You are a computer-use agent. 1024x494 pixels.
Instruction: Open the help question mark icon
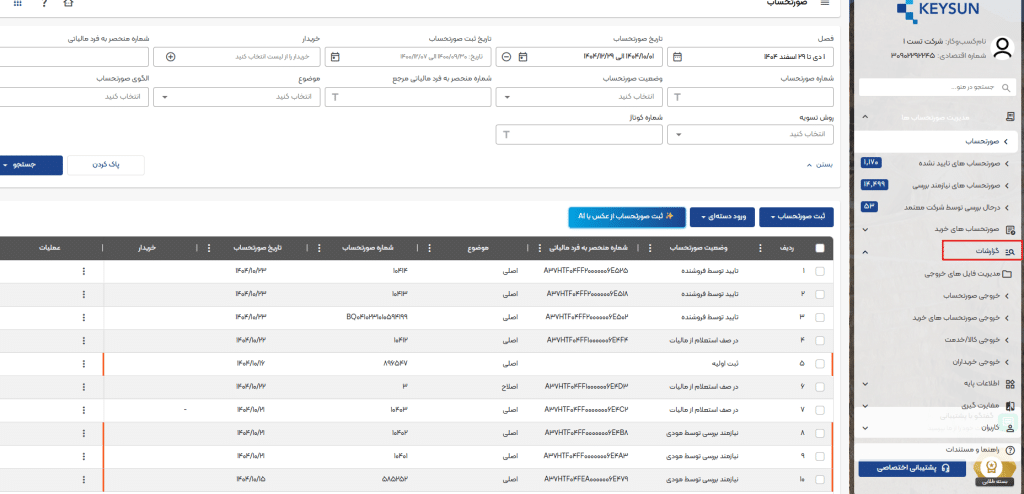click(43, 4)
